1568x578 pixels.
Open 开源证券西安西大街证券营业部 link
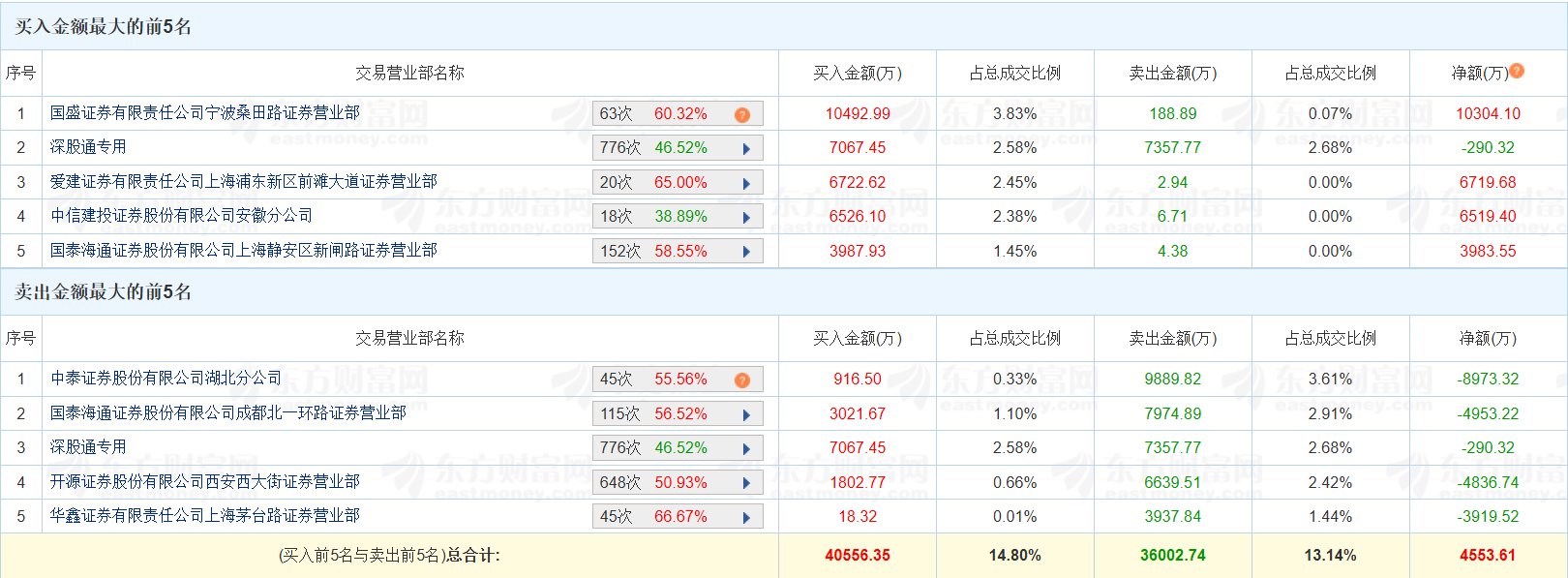click(x=204, y=482)
